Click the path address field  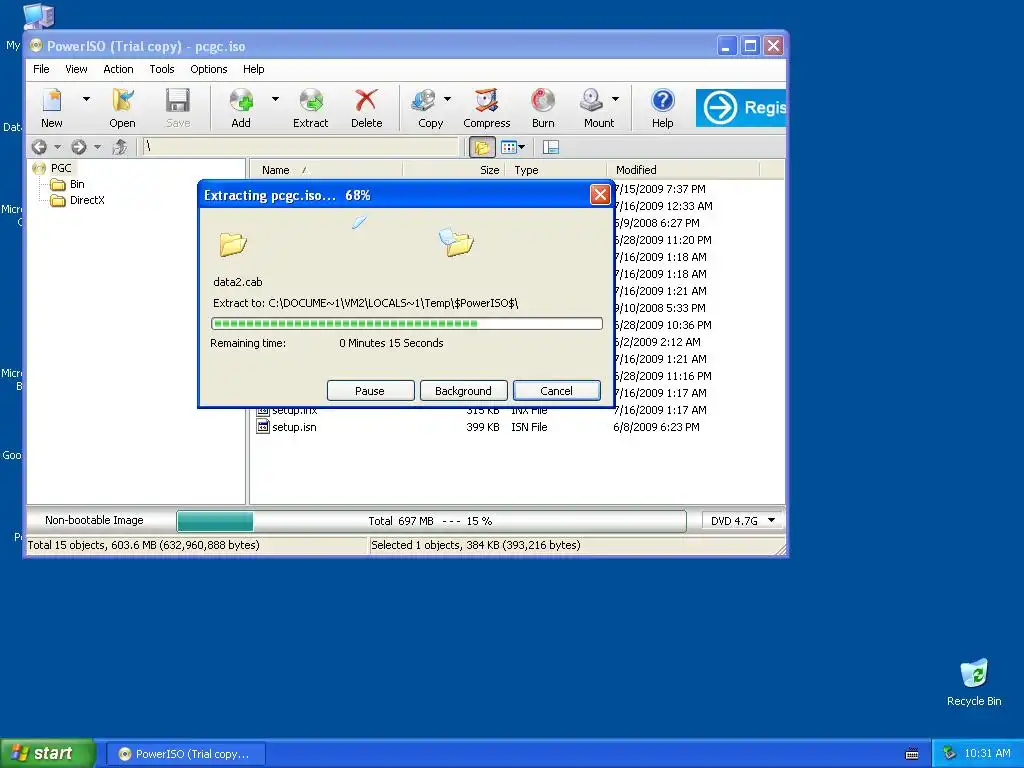301,147
